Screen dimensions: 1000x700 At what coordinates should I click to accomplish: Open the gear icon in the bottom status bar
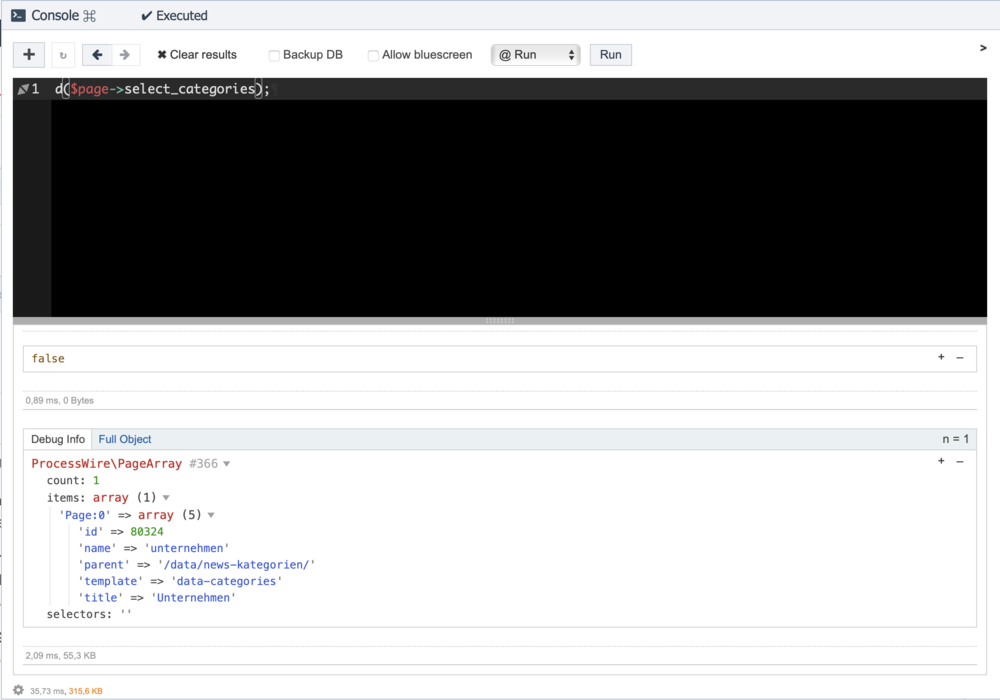coord(18,690)
